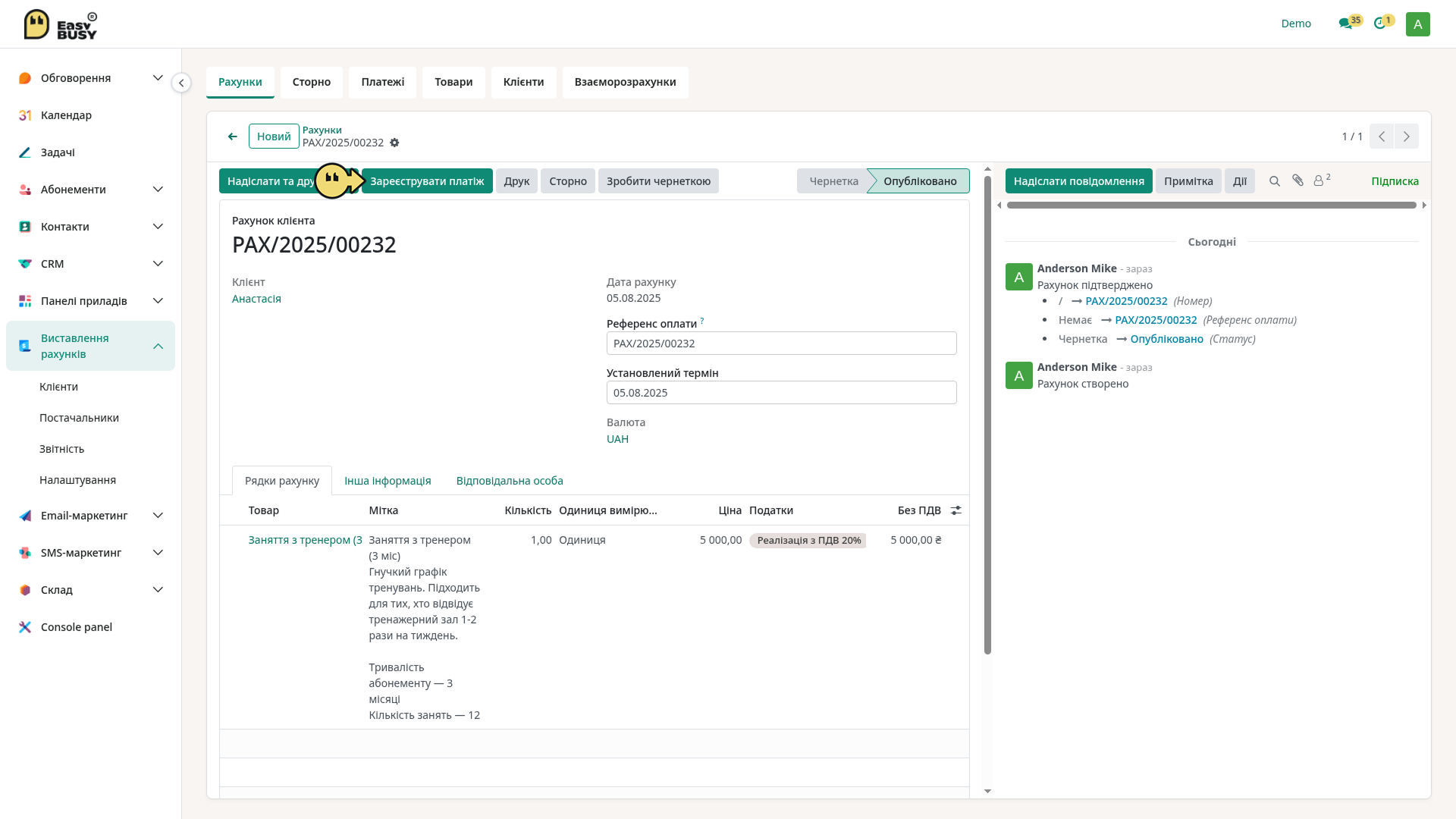This screenshot has width=1456, height=819.
Task: Open the Взаєморозрахунки top tab
Action: tap(626, 82)
